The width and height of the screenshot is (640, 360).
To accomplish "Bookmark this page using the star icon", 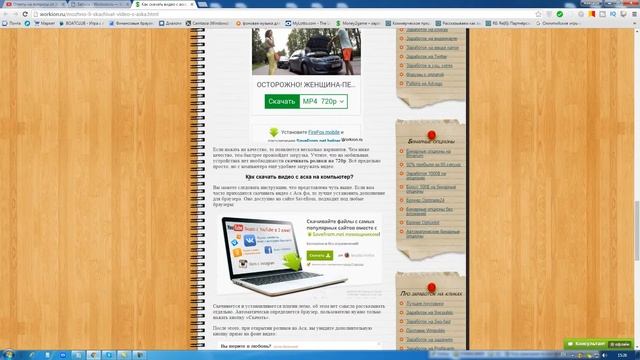I will (538, 14).
